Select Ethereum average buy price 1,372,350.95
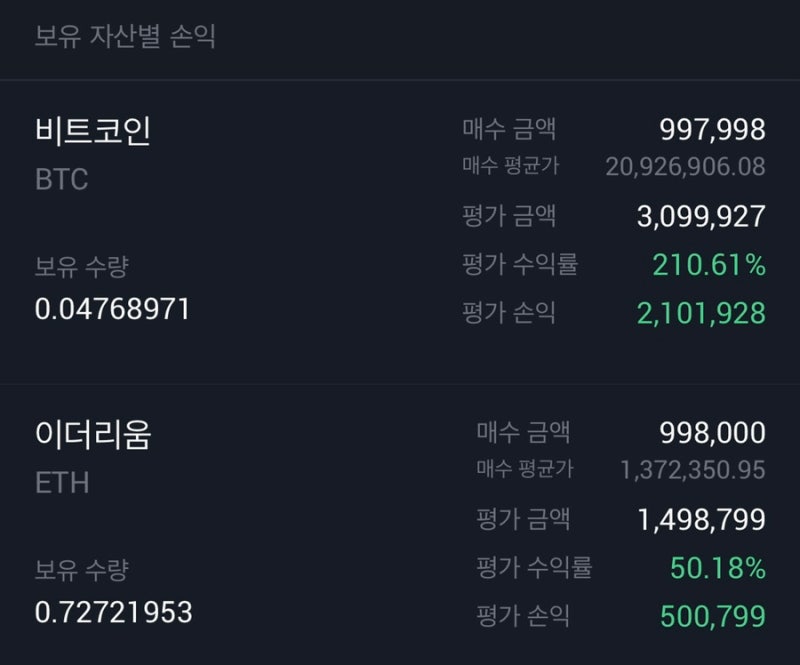 [692, 470]
